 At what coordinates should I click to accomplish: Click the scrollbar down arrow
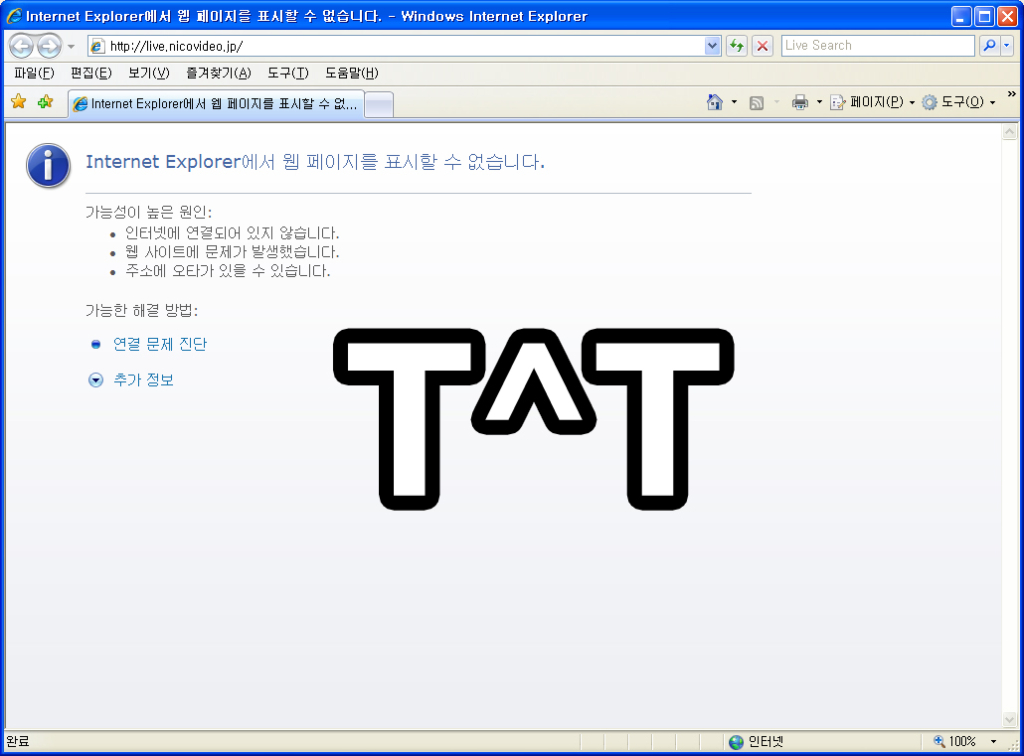1009,720
